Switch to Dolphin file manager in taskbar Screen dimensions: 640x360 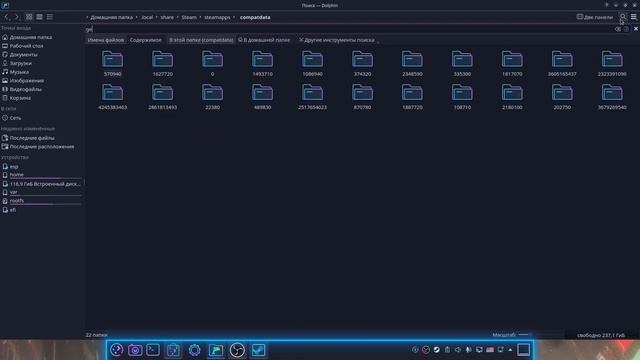point(216,350)
